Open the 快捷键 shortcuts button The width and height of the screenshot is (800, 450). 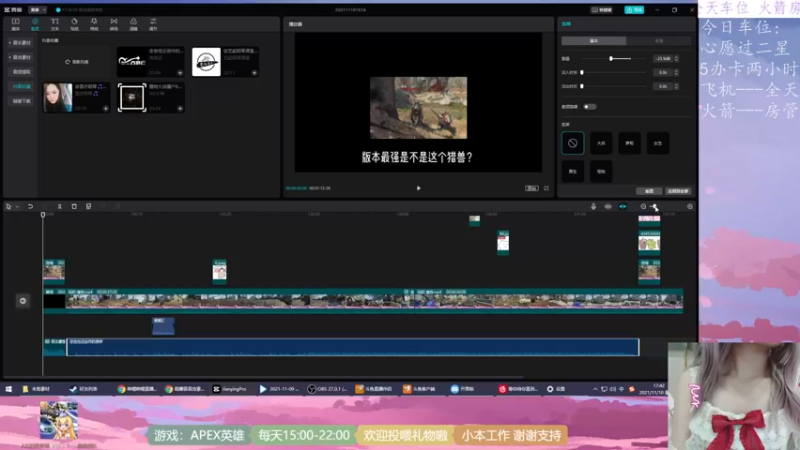pos(602,10)
